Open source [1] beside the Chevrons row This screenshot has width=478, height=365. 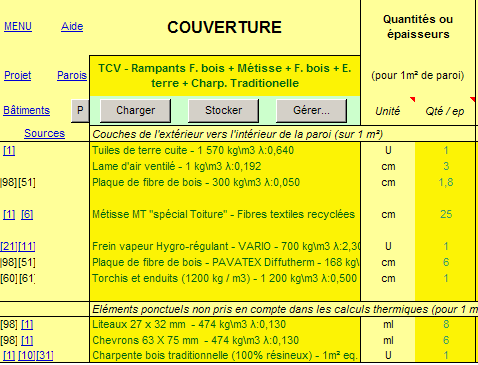(27, 340)
